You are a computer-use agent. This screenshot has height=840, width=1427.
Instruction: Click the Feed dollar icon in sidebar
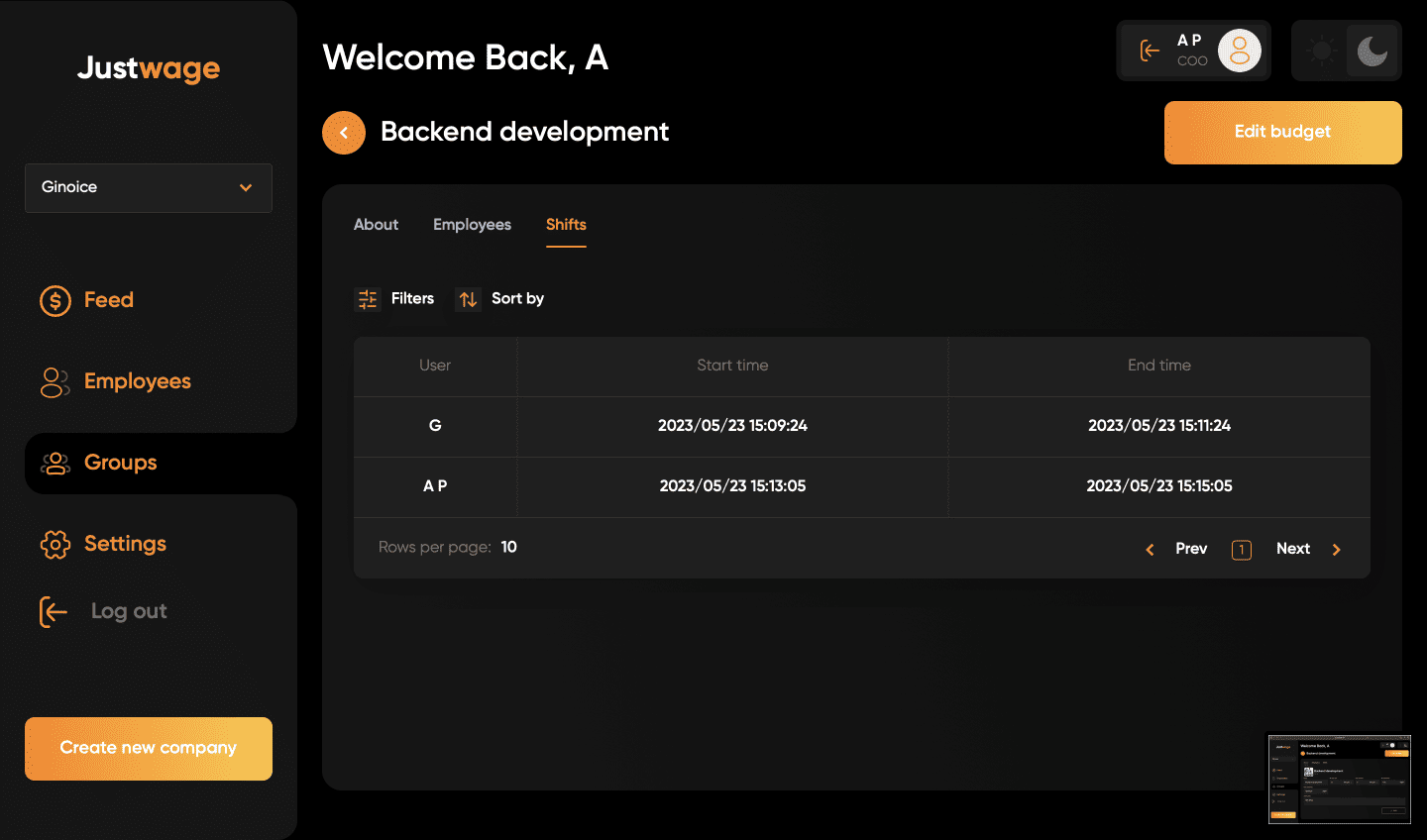(55, 300)
